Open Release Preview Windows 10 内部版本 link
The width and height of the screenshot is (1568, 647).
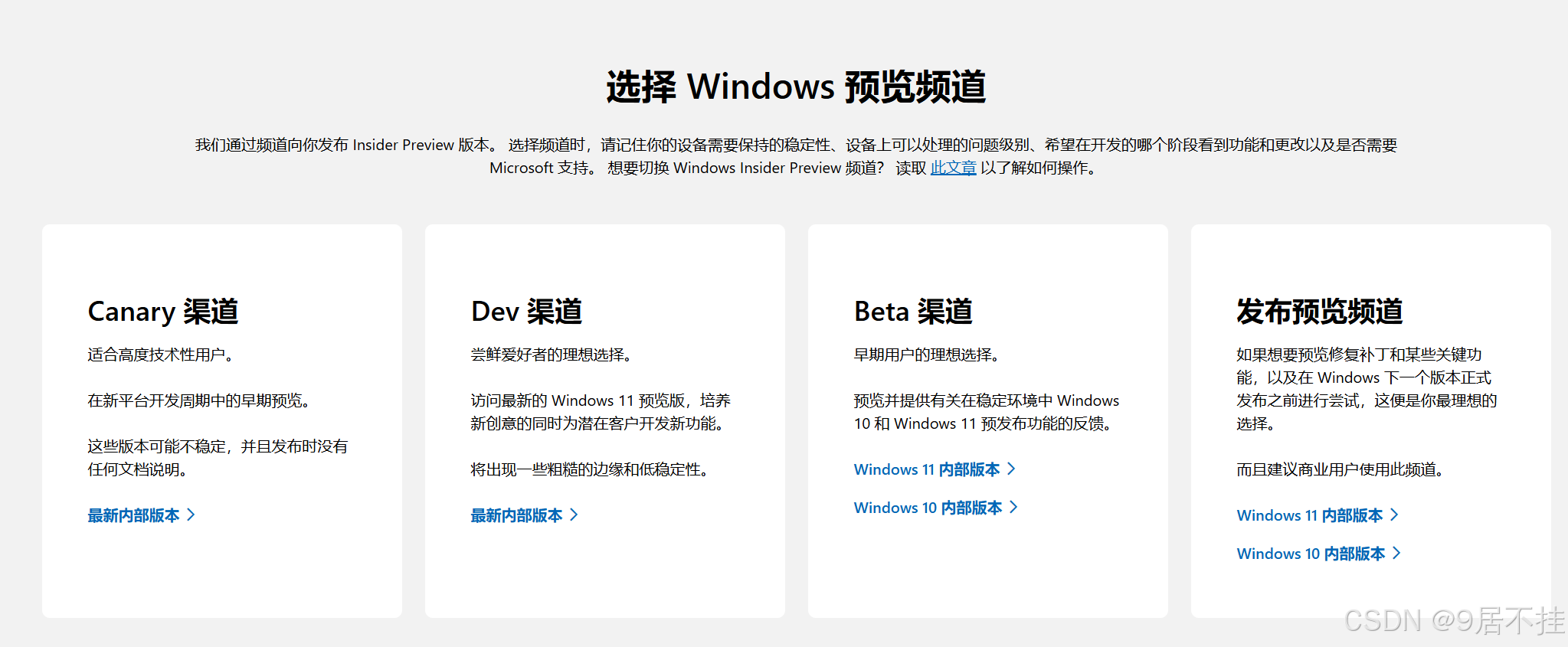(1319, 554)
